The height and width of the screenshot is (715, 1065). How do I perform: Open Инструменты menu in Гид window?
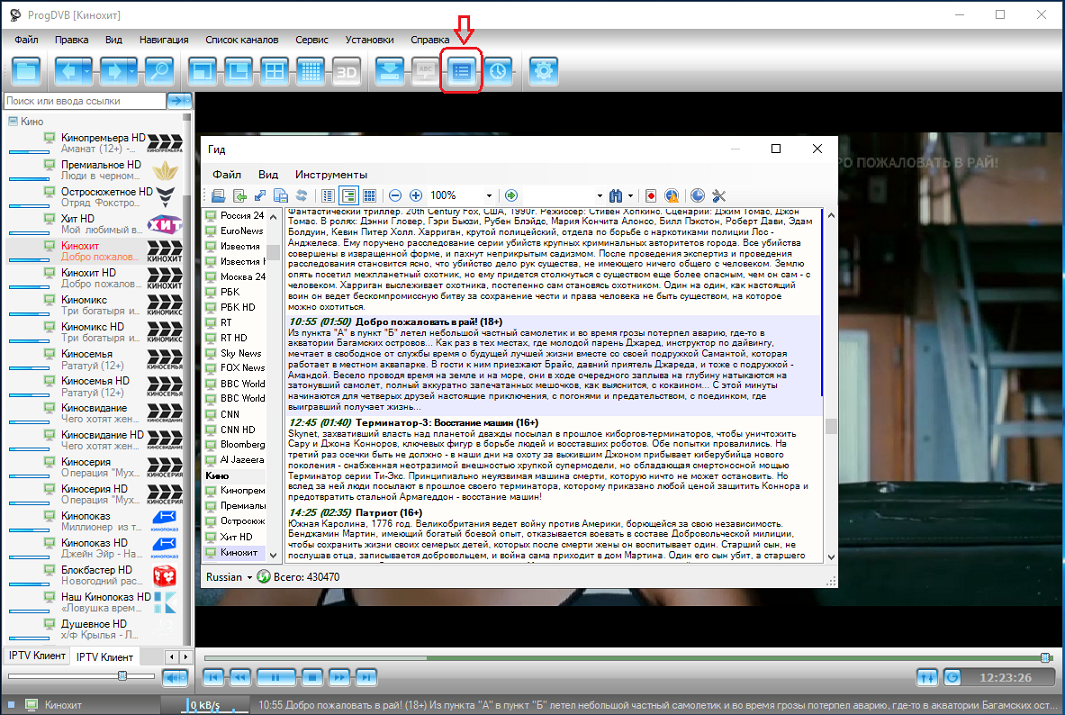[x=331, y=174]
